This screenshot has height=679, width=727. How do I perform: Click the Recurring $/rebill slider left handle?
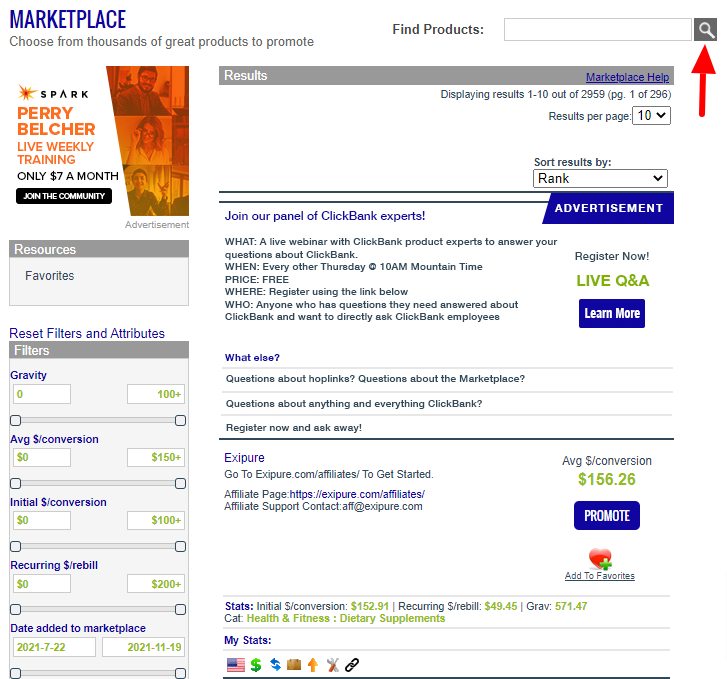click(x=15, y=609)
